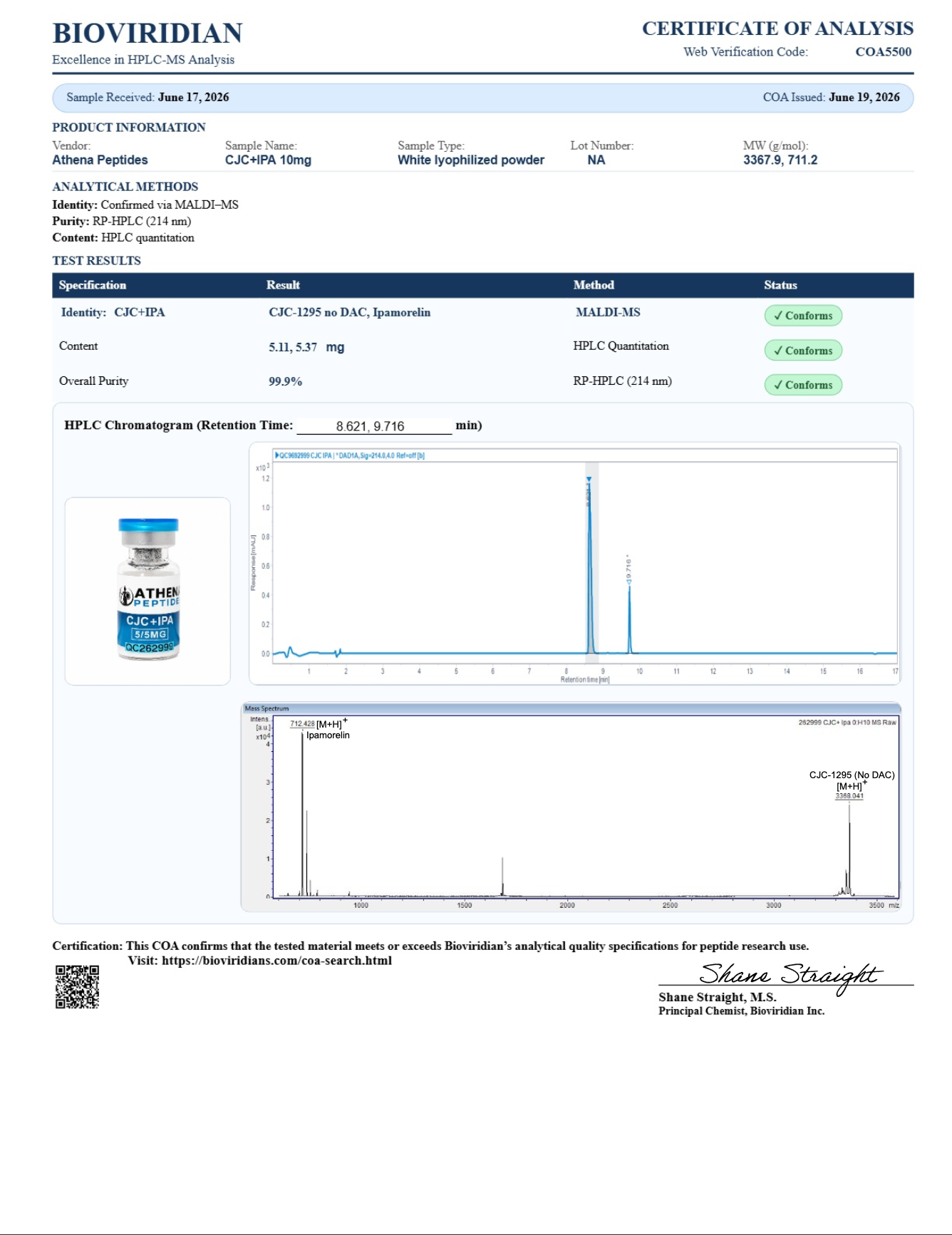
Task: Select the overall purity value 99.9%
Action: point(285,381)
